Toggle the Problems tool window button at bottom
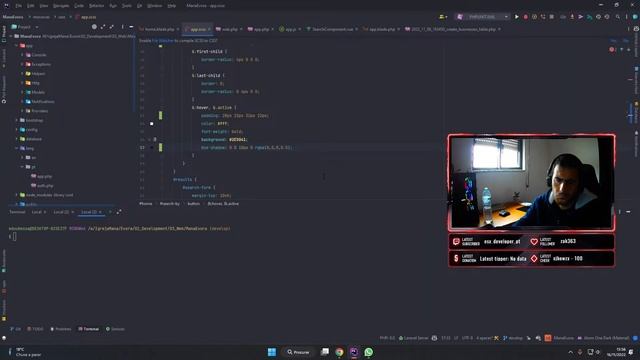 click(60, 329)
